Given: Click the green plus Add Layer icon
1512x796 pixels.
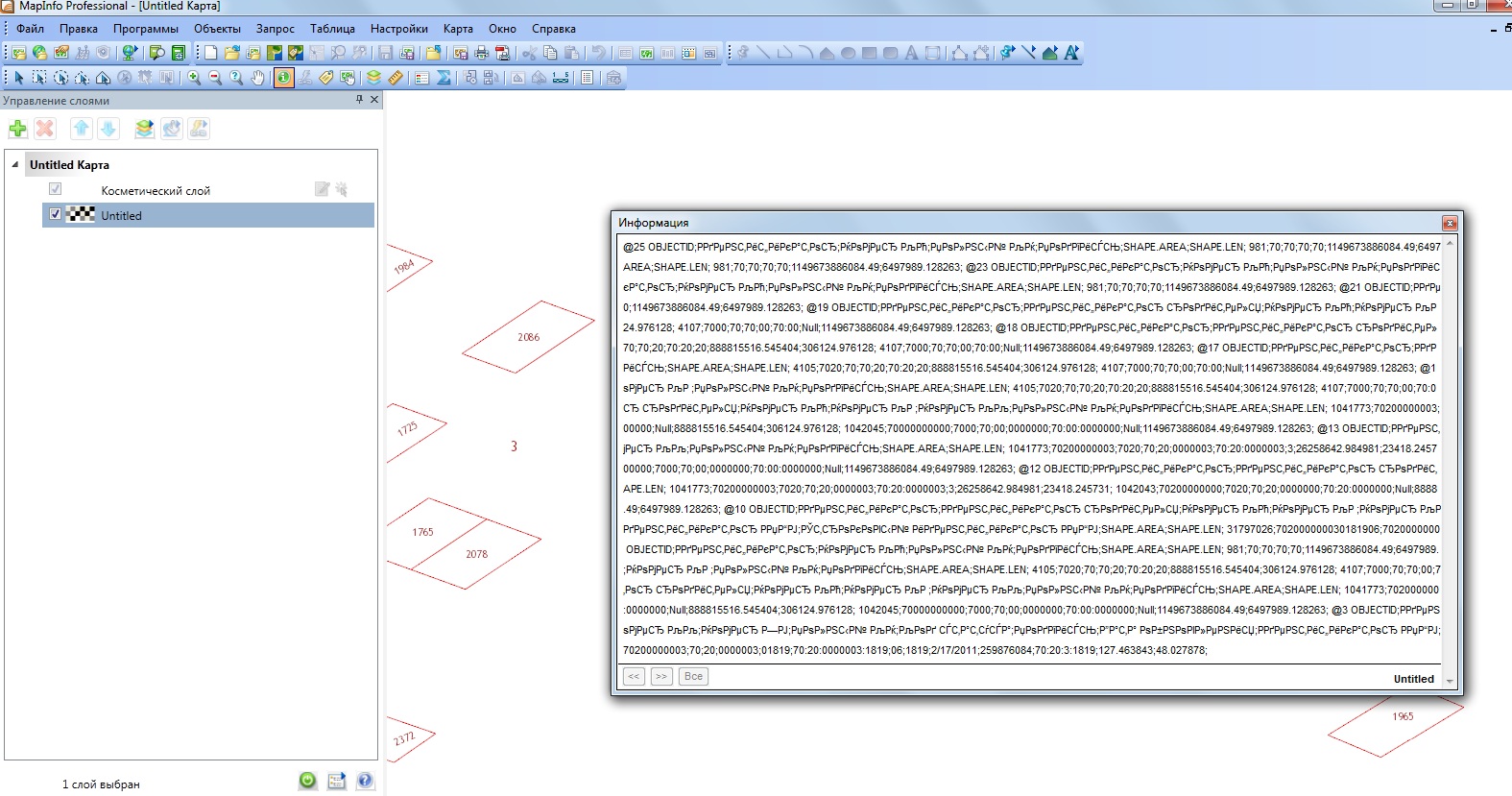Looking at the screenshot, I should pyautogui.click(x=17, y=129).
